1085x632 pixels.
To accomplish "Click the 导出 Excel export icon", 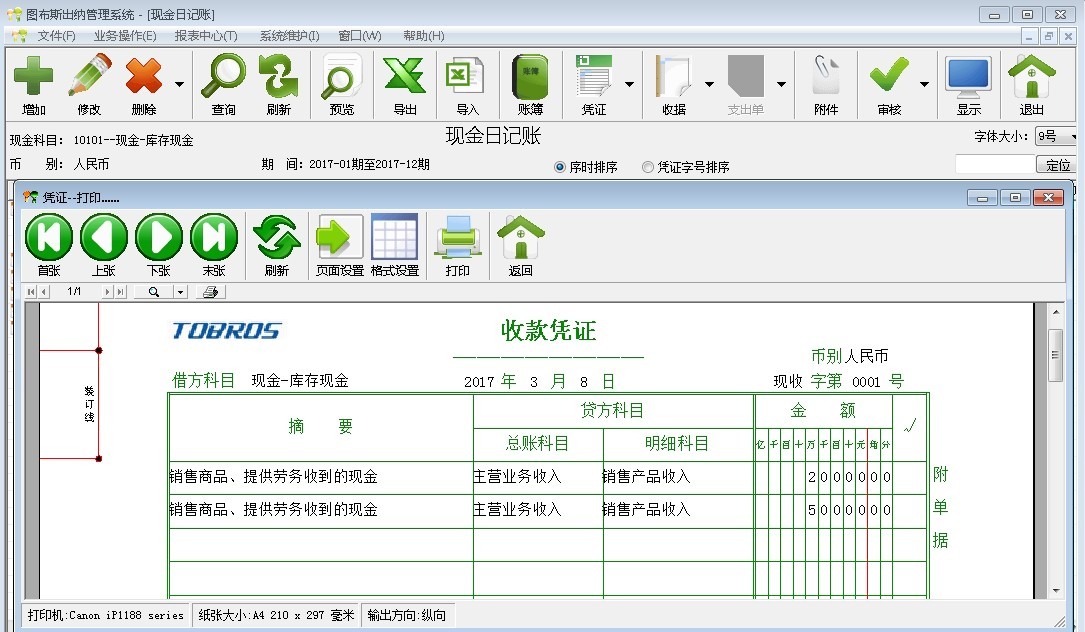I will point(405,76).
